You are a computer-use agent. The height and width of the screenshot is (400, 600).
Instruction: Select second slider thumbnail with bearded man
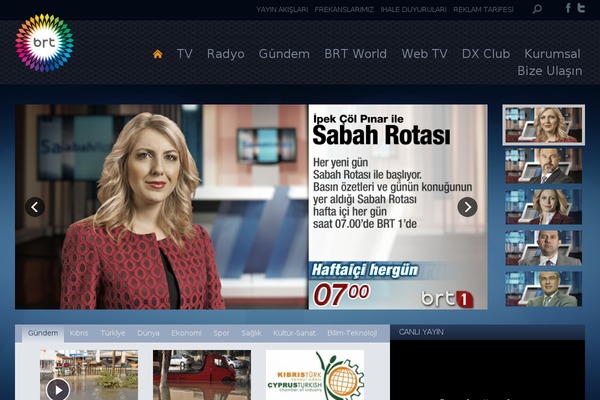[543, 166]
